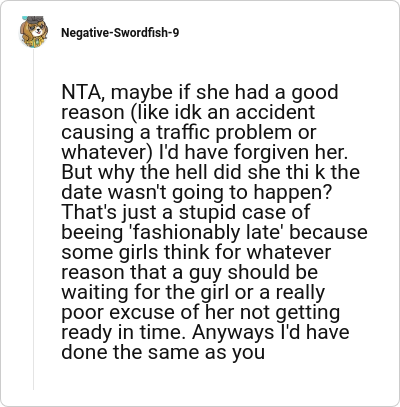This screenshot has height=407, width=400.
Task: Click the phrase 'fashionably late' in the comment
Action: (206, 232)
